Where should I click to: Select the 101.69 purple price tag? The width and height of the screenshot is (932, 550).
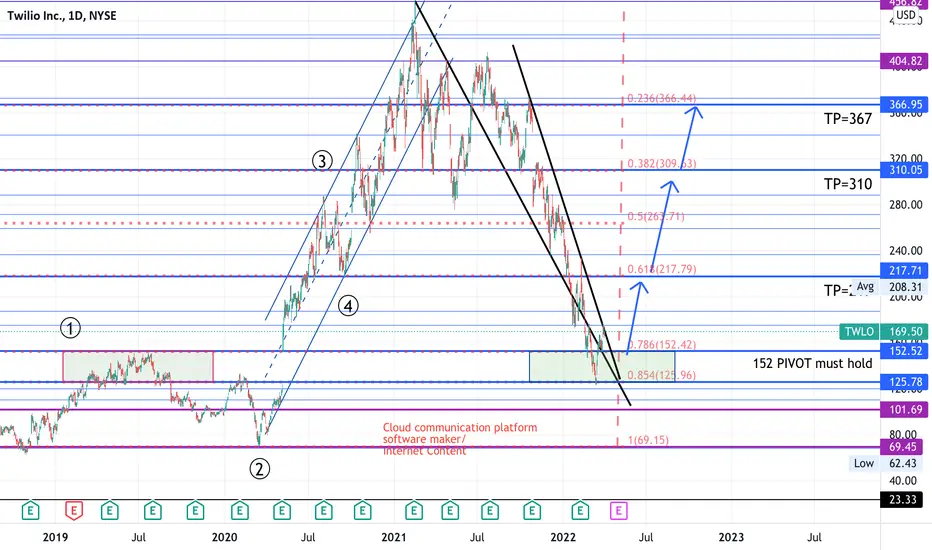[904, 409]
